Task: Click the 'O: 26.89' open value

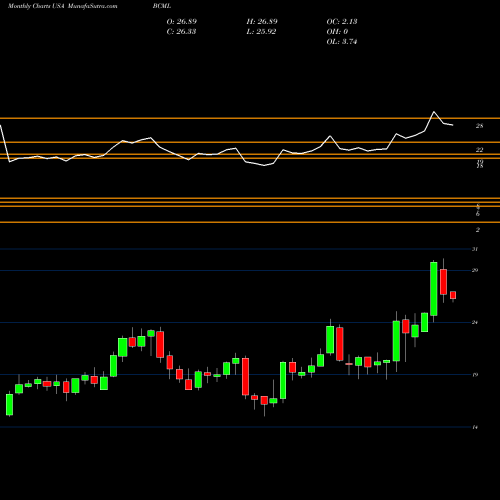Action: point(182,22)
